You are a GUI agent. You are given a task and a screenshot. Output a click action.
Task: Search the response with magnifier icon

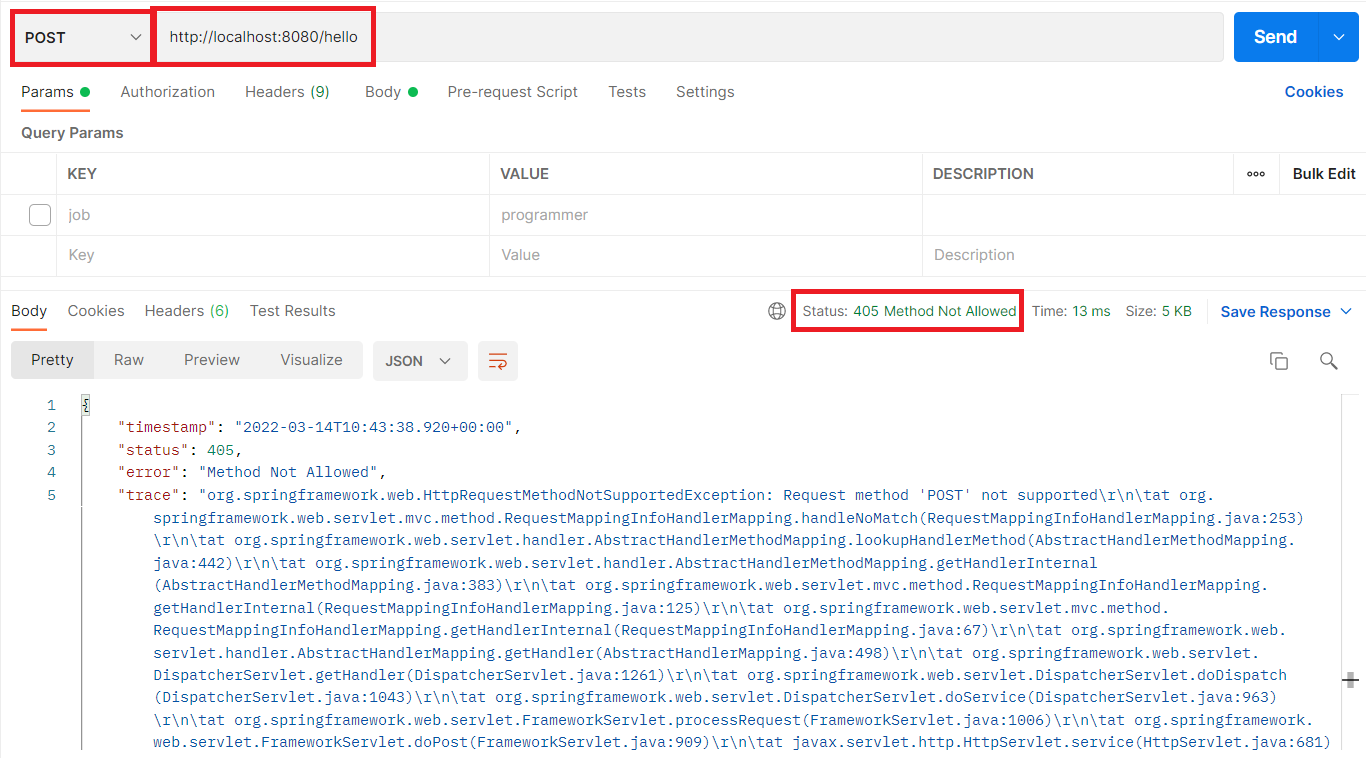(1328, 361)
